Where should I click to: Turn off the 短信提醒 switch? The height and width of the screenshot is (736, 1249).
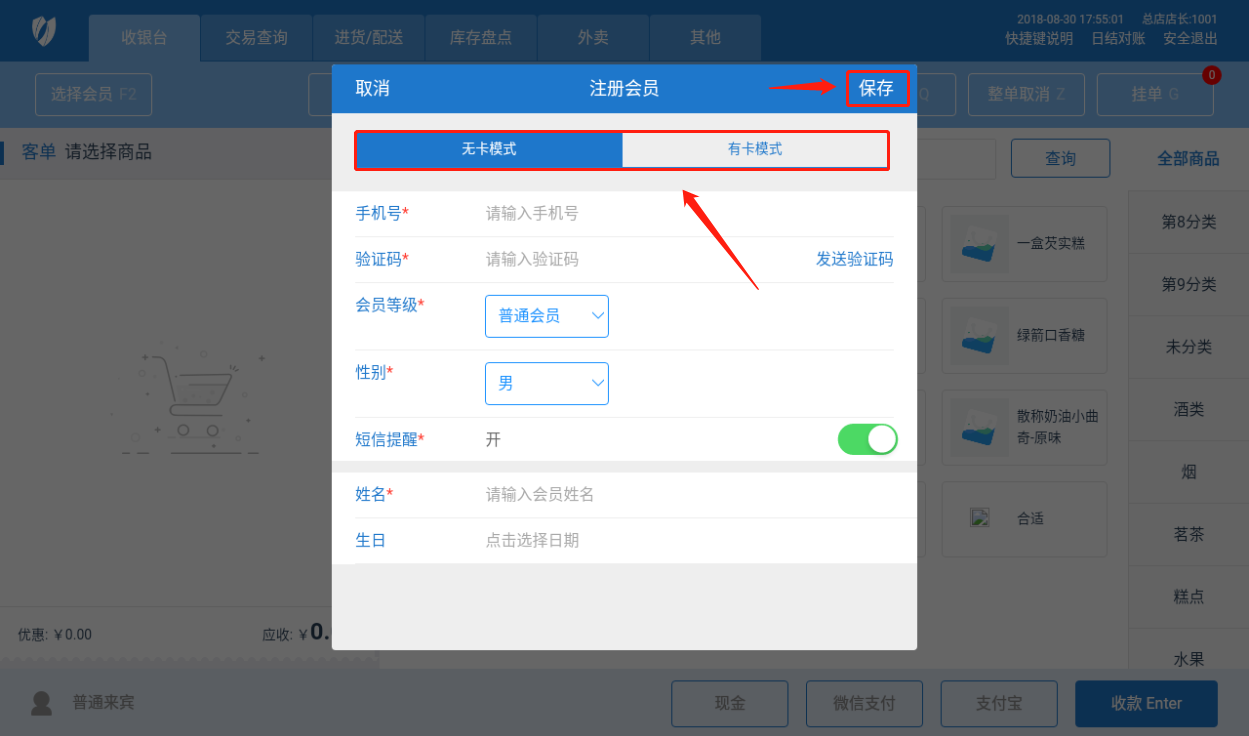867,439
